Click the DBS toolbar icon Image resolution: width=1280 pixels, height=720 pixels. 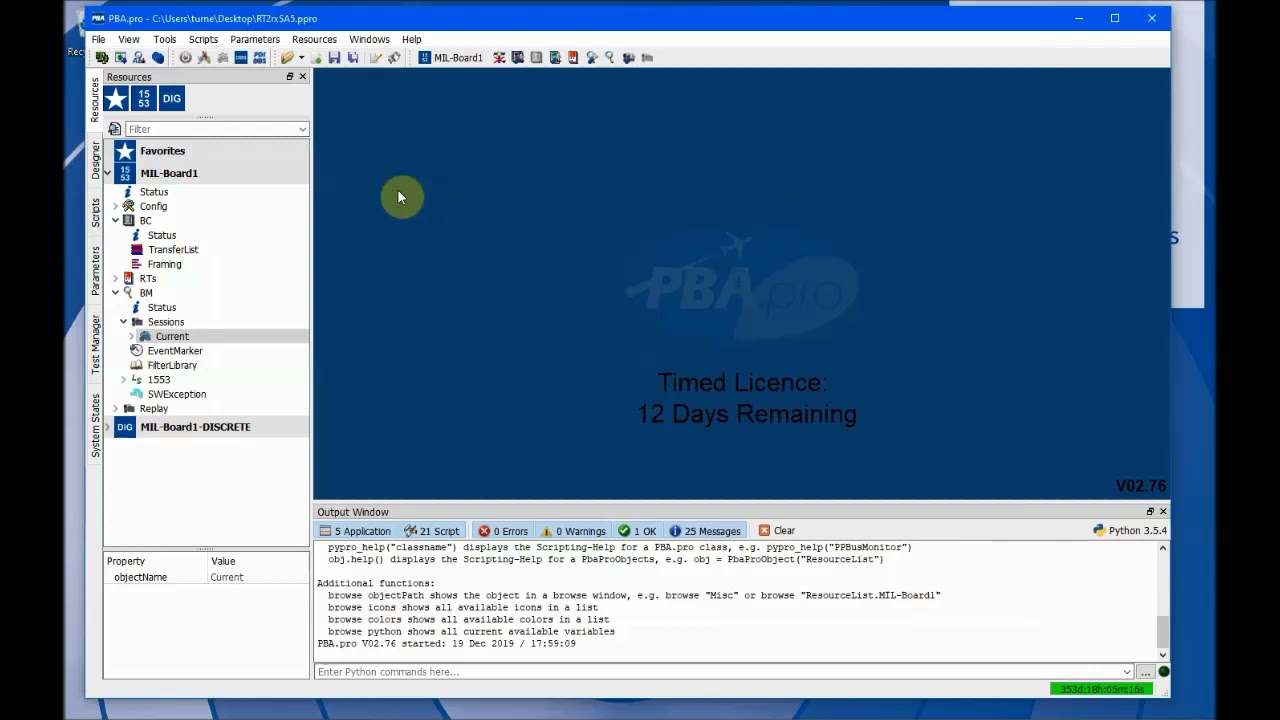241,58
